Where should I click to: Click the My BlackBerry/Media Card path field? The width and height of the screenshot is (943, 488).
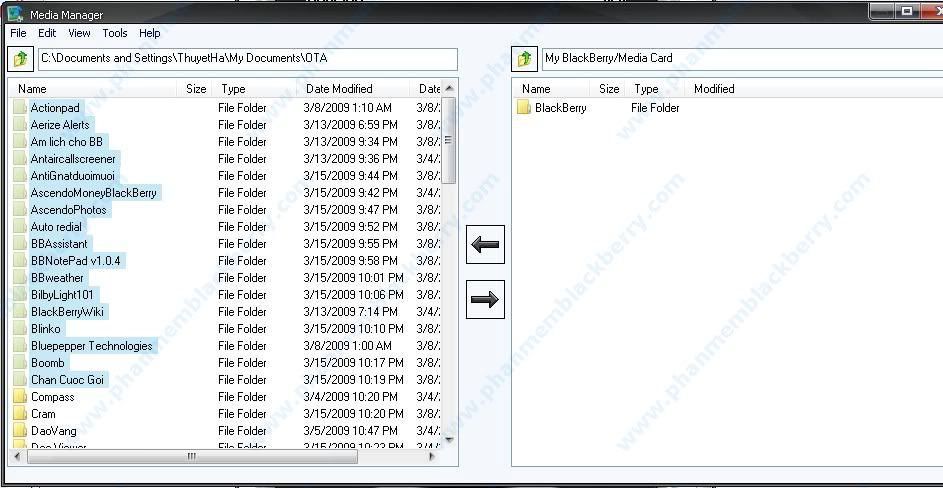tap(742, 59)
